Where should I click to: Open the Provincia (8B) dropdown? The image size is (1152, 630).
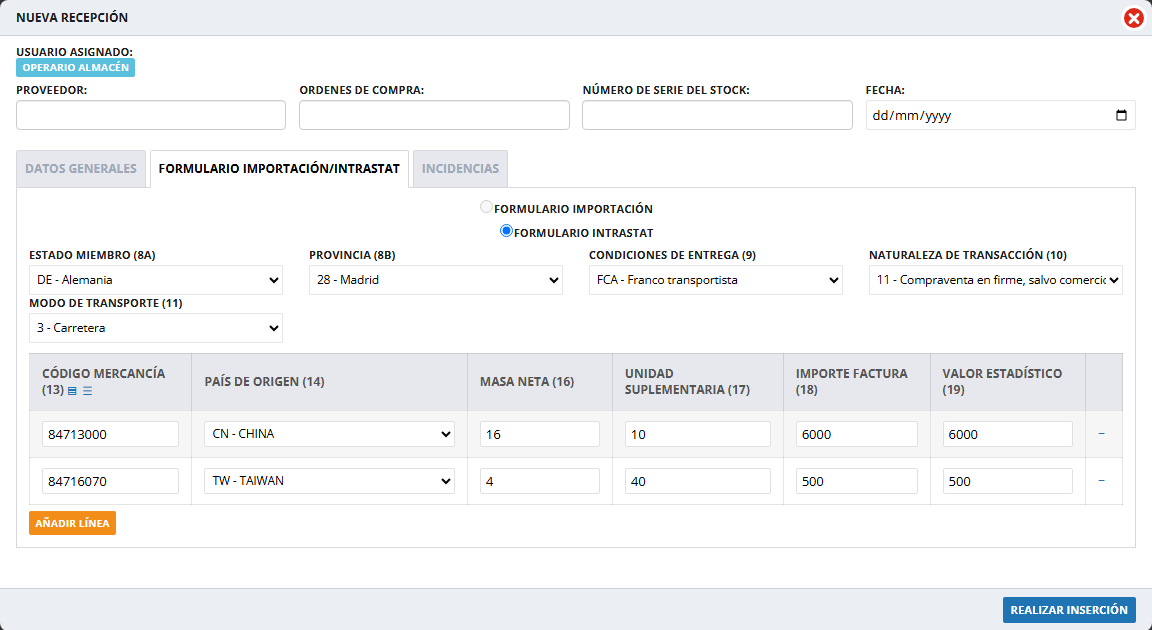436,280
